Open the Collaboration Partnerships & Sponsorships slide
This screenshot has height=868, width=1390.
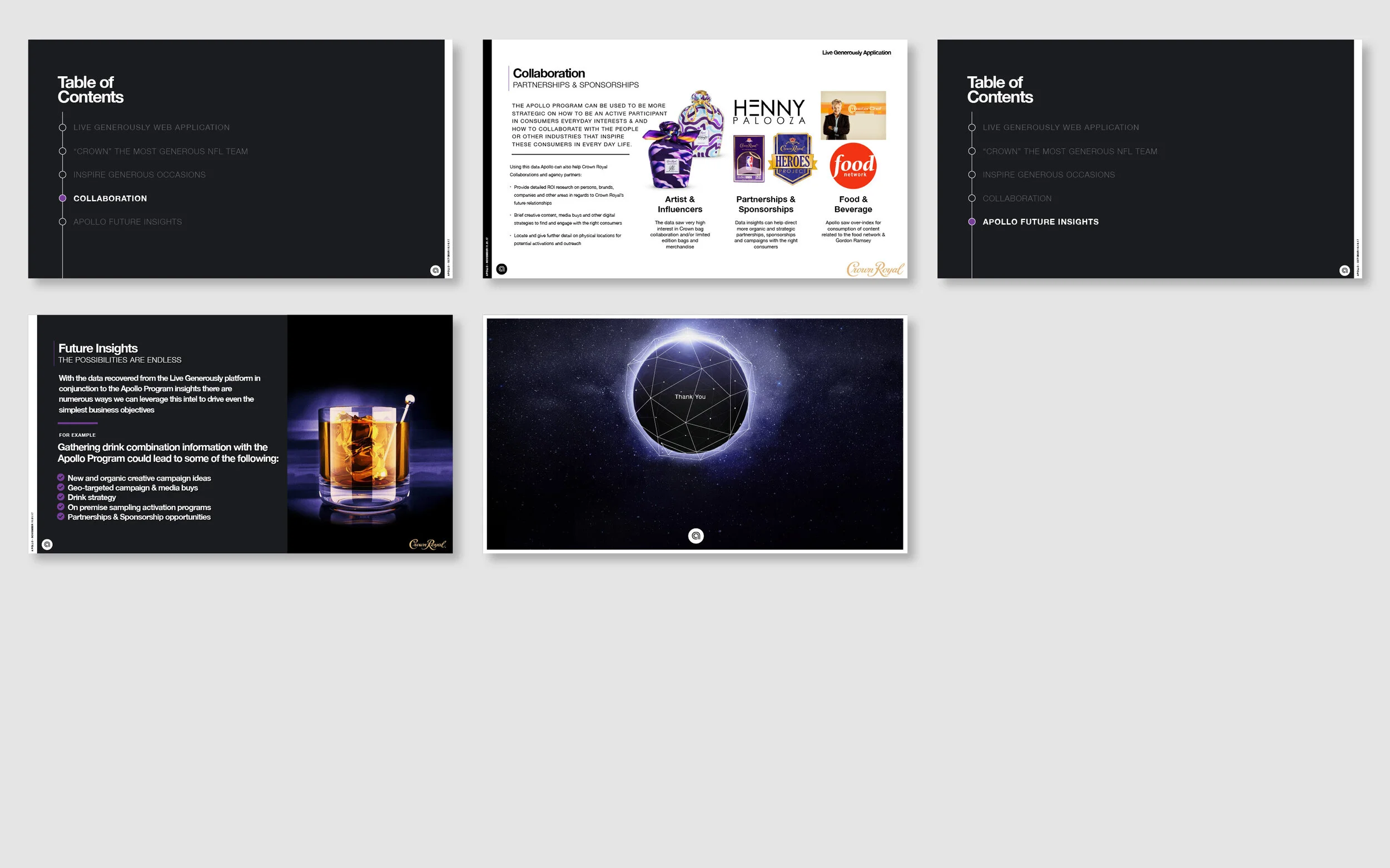695,159
